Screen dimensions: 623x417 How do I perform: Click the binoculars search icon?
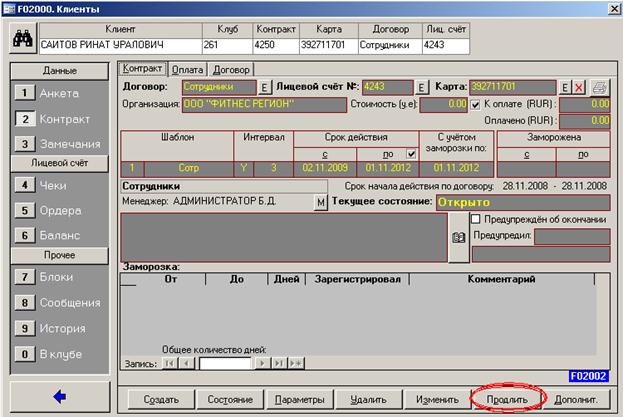pyautogui.click(x=23, y=38)
